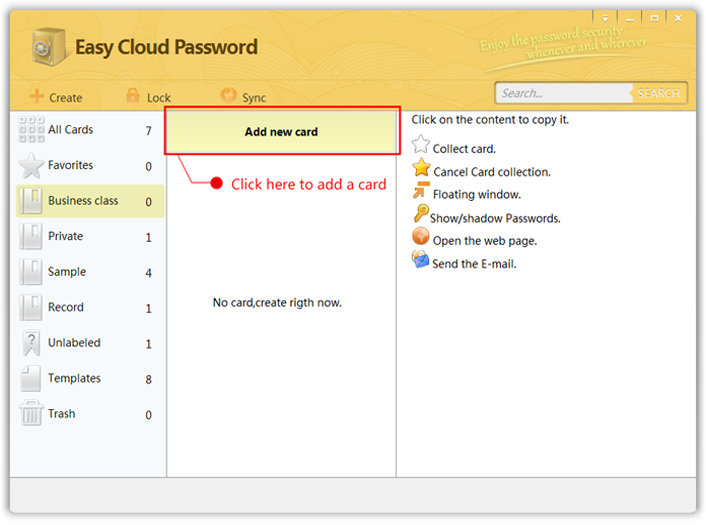Image resolution: width=706 pixels, height=525 pixels.
Task: Click the Send the E-mail envelope icon
Action: 420,259
